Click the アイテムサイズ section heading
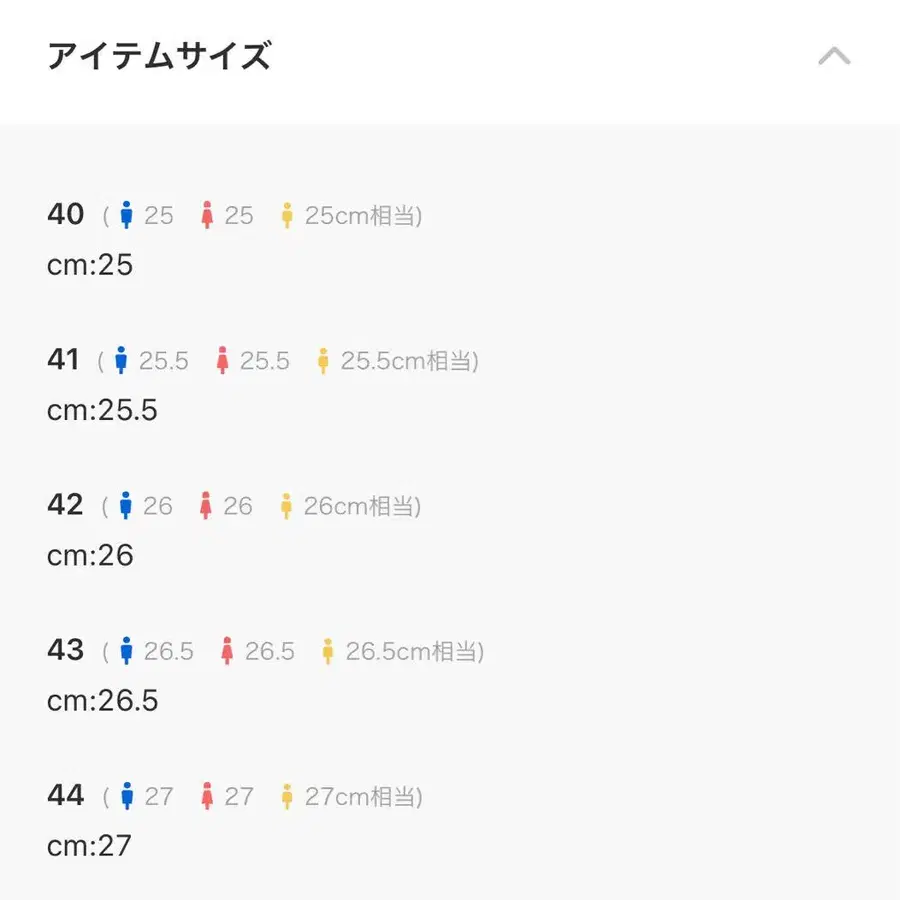 (x=159, y=57)
